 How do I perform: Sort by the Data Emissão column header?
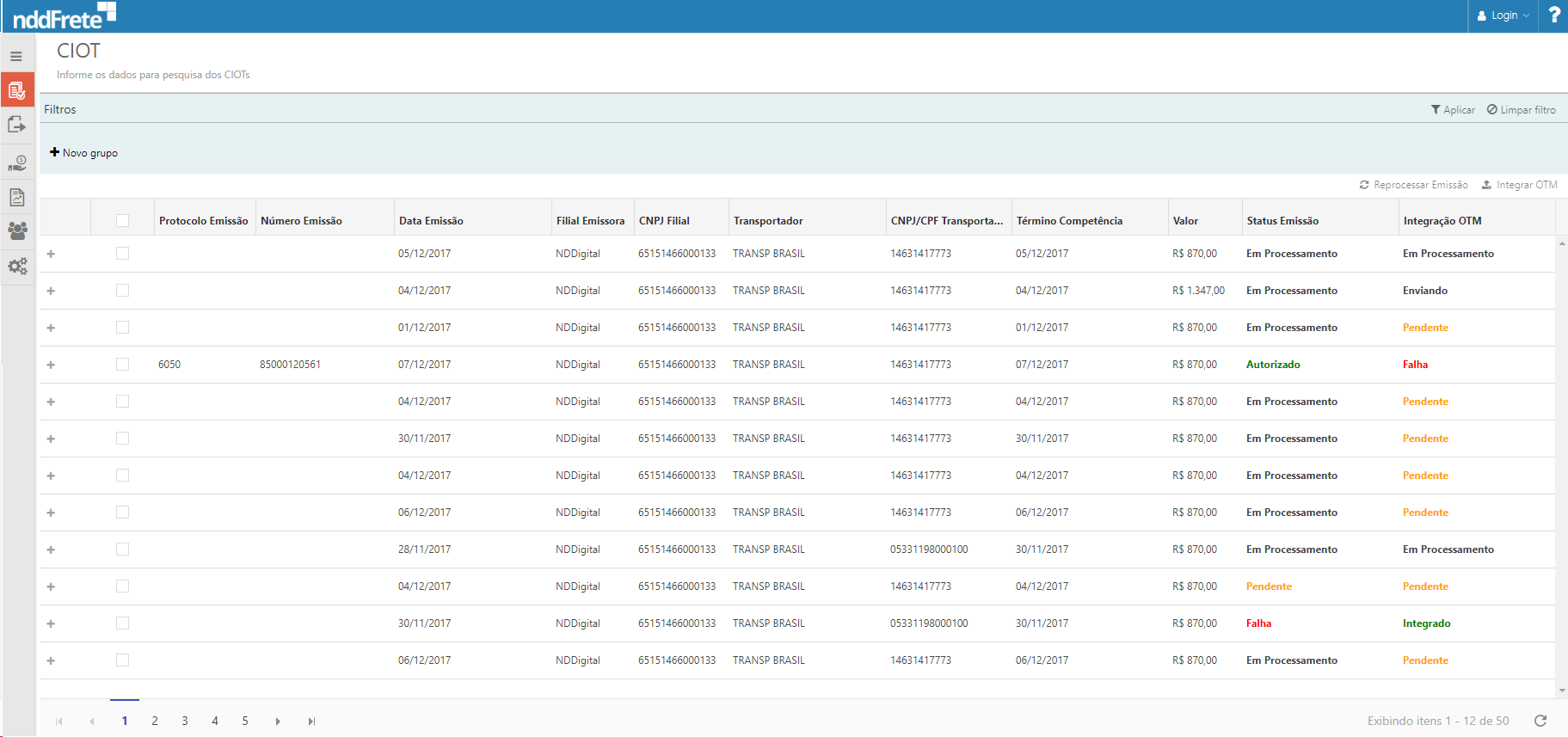pyautogui.click(x=431, y=221)
